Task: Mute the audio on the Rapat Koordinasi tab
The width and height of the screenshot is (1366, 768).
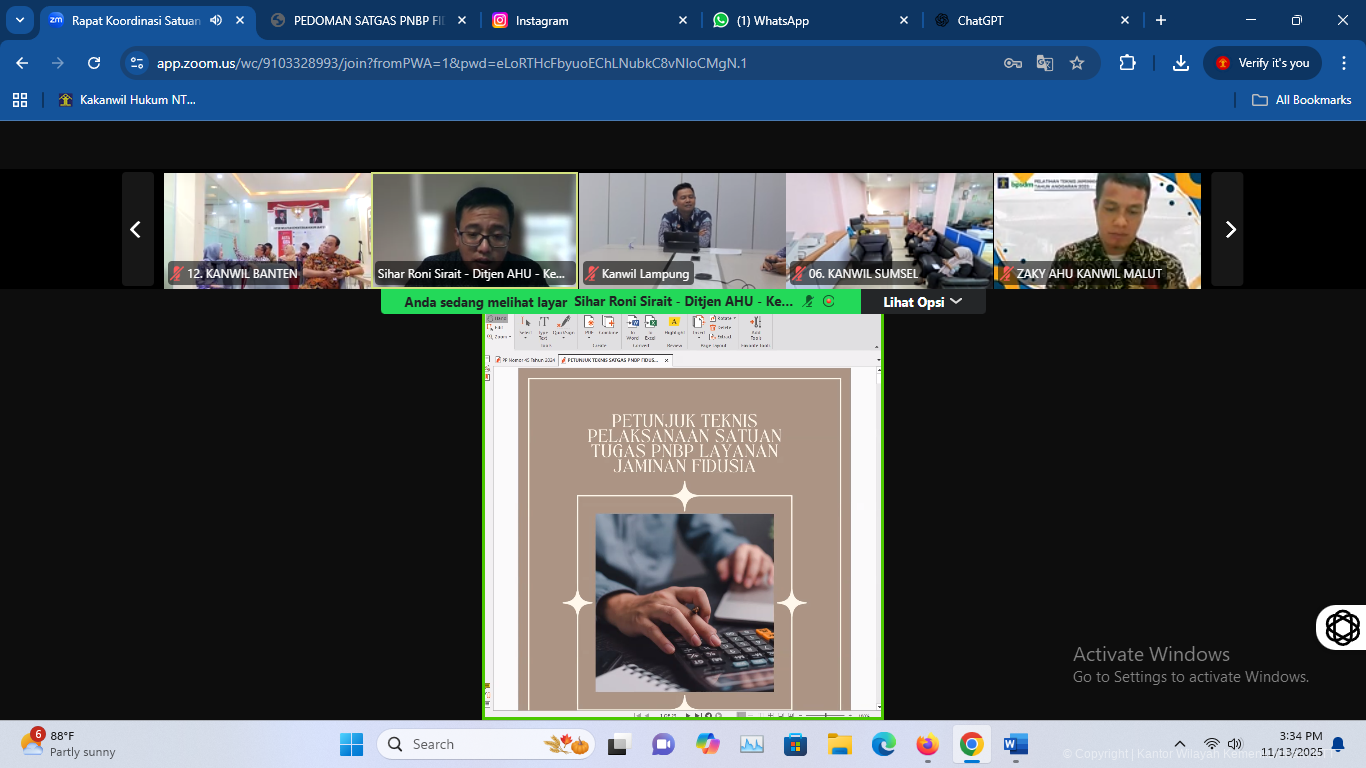Action: (216, 20)
